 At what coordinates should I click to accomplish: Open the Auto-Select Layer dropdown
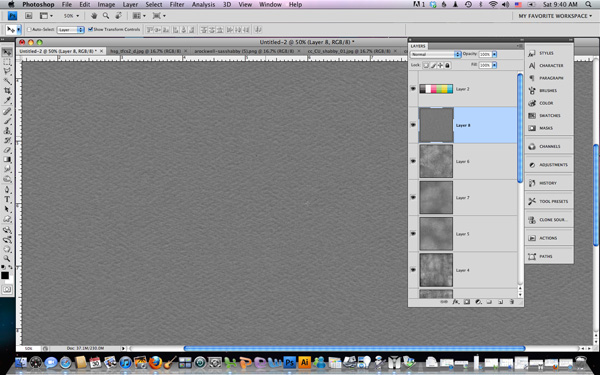click(x=70, y=29)
